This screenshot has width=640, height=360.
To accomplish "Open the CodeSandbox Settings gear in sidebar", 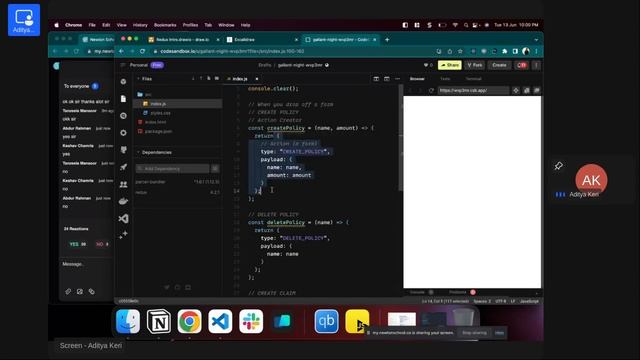I will (x=124, y=133).
